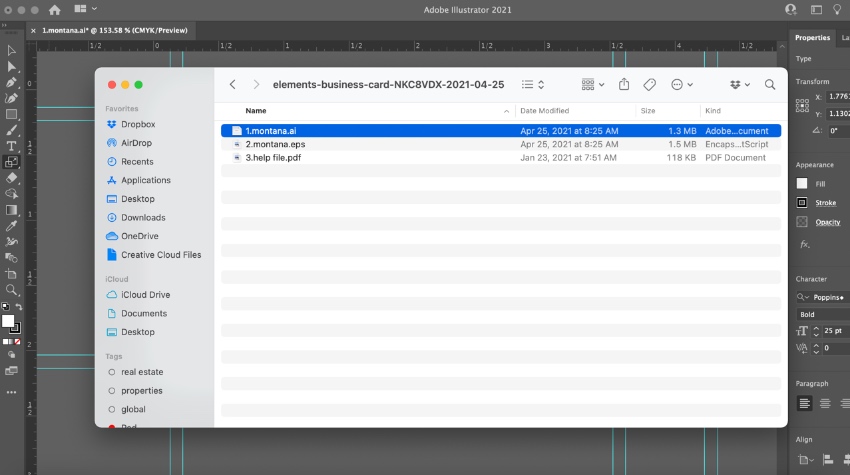Click the Illustrator Home icon
Screen dimensions: 850x475
point(55,10)
